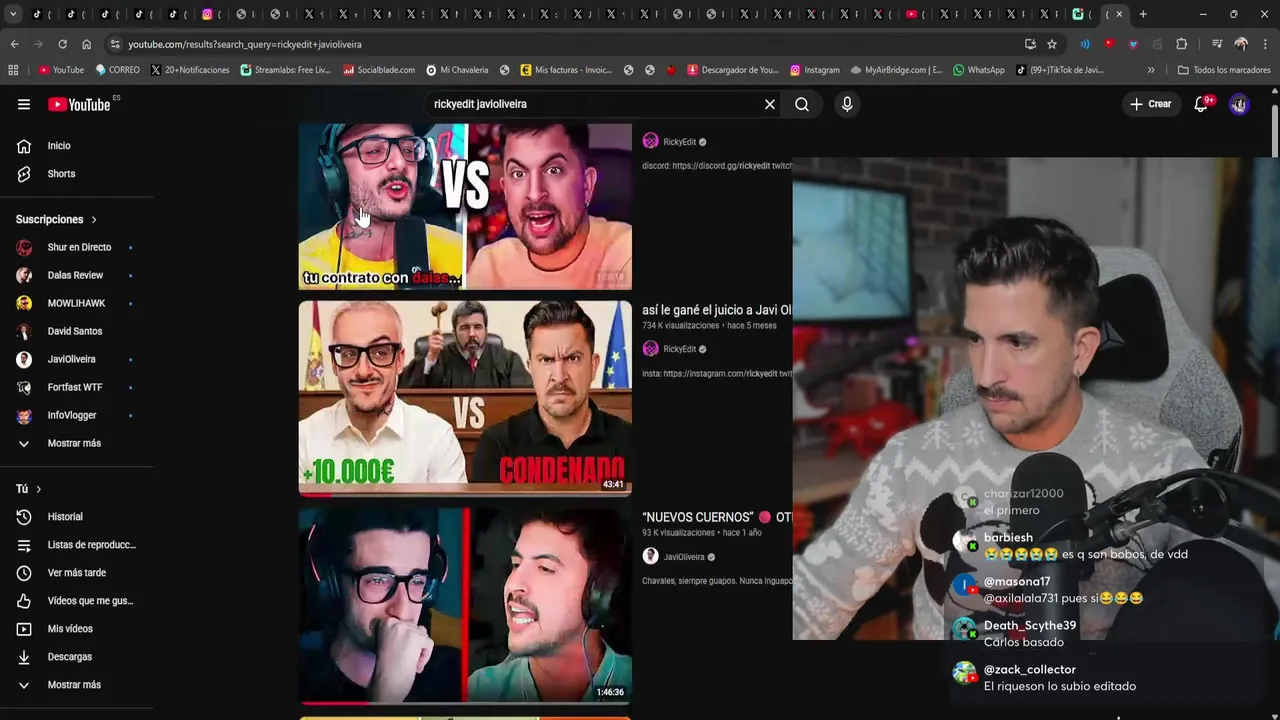Open the tu contrato con dalas video thumbnail
Viewport: 1280px width, 720px height.
click(465, 206)
